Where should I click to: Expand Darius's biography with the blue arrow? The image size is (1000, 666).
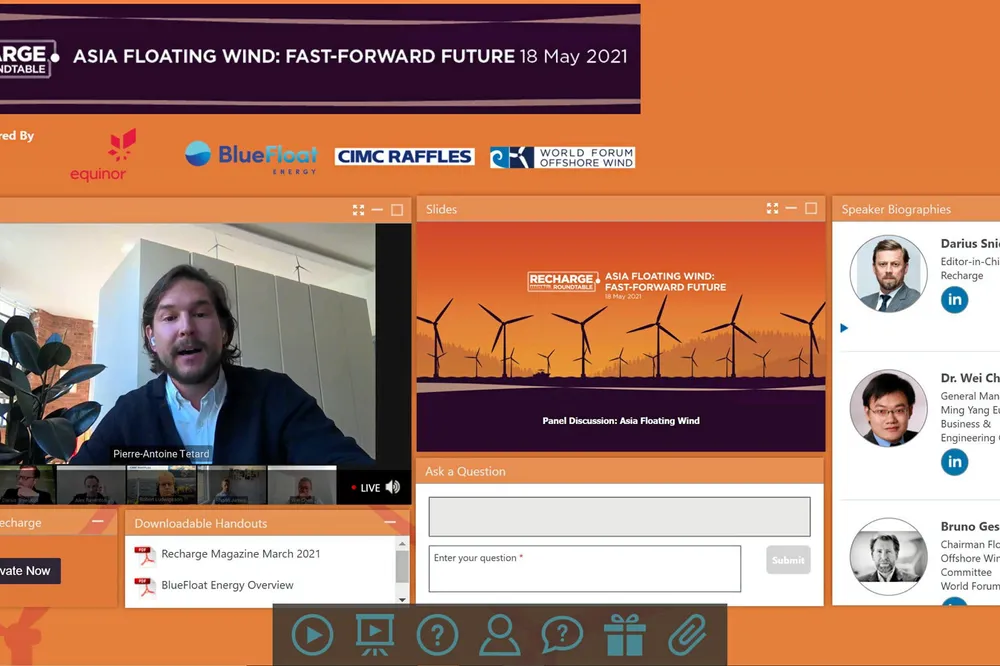[844, 328]
